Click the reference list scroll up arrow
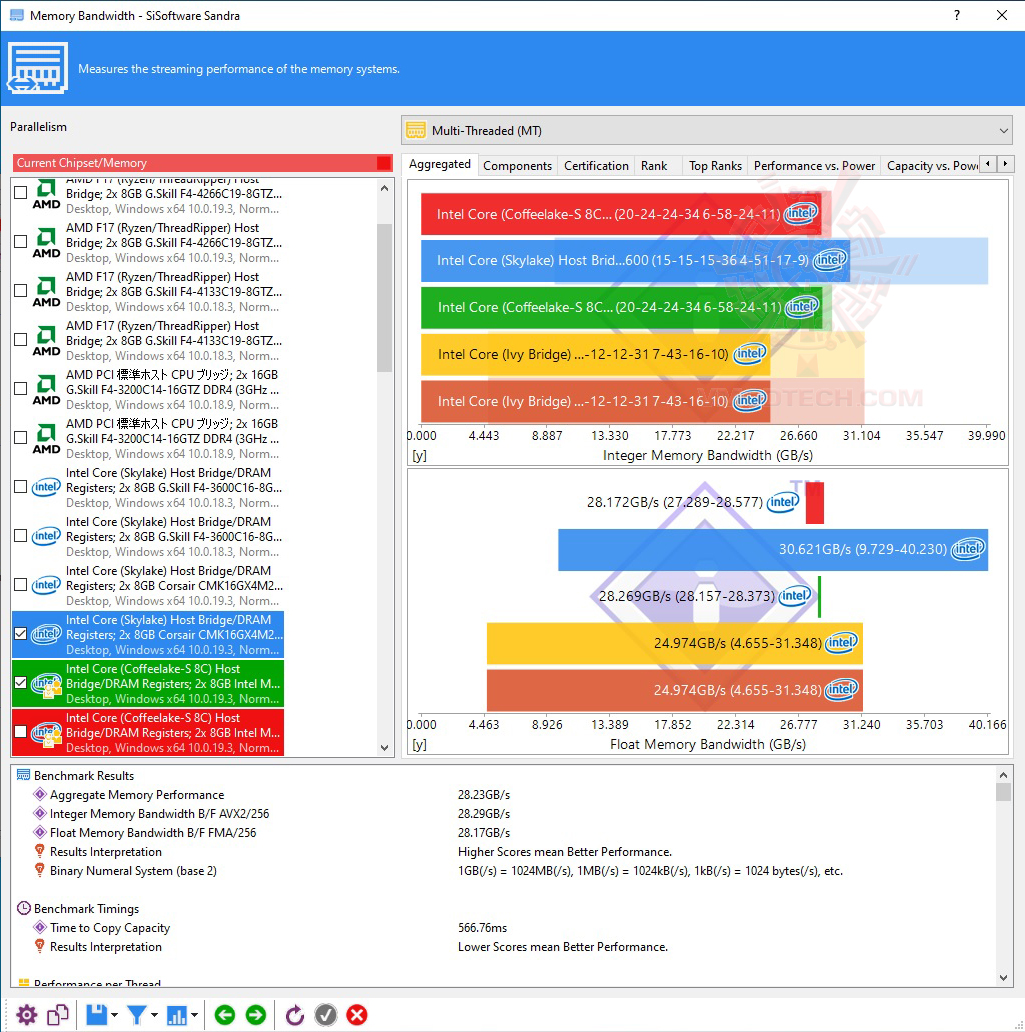This screenshot has height=1032, width=1025. (384, 188)
